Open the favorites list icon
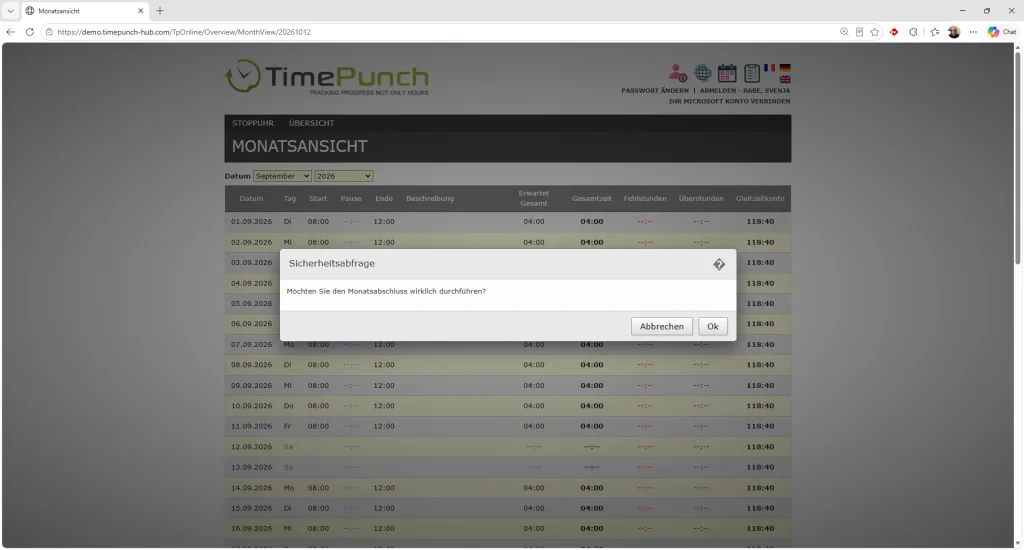This screenshot has height=550, width=1024. 935,31
